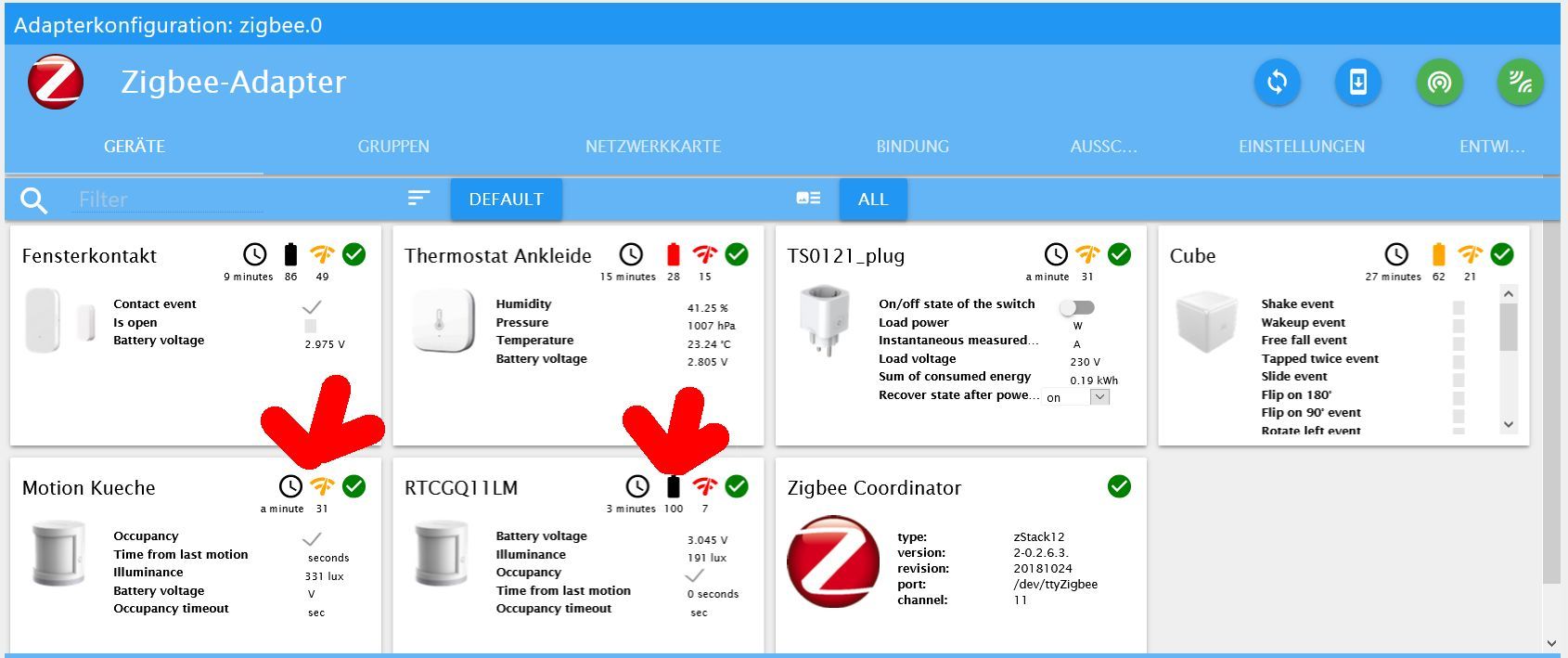This screenshot has width=1568, height=658.
Task: Click the blue refresh devices icon
Action: tap(1278, 83)
